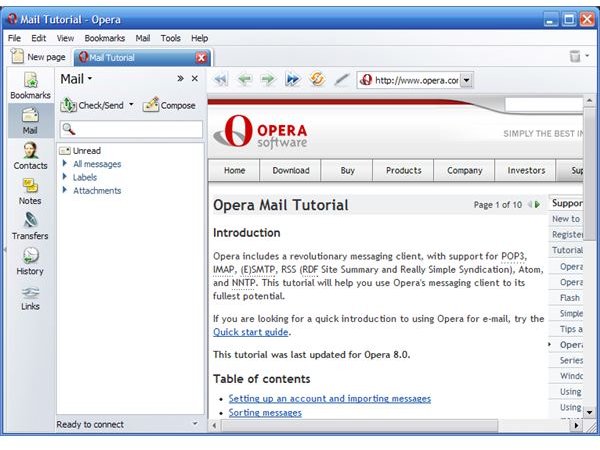Click the Flash sidebar link
The width and height of the screenshot is (600, 450).
569,297
